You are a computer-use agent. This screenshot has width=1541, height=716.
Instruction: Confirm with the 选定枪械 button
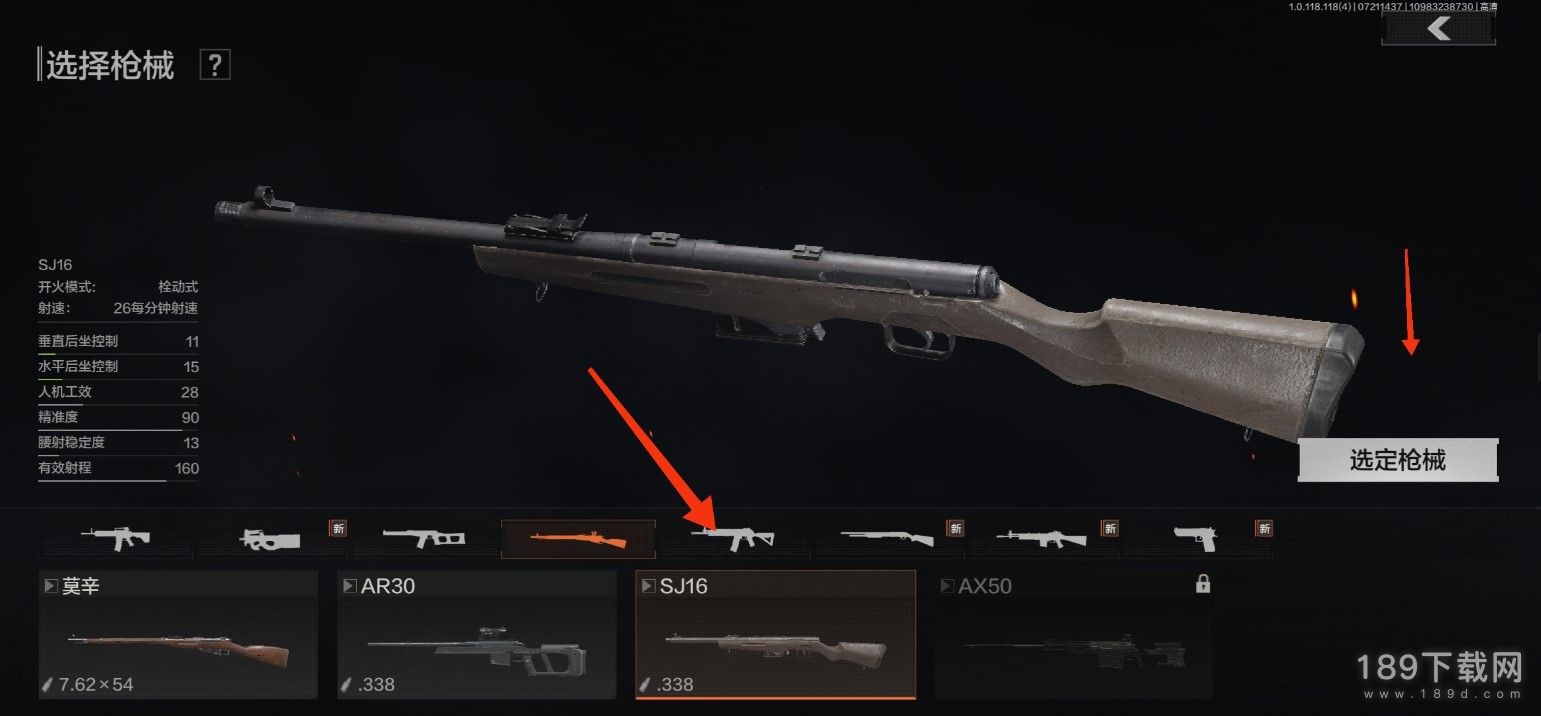[x=1398, y=460]
